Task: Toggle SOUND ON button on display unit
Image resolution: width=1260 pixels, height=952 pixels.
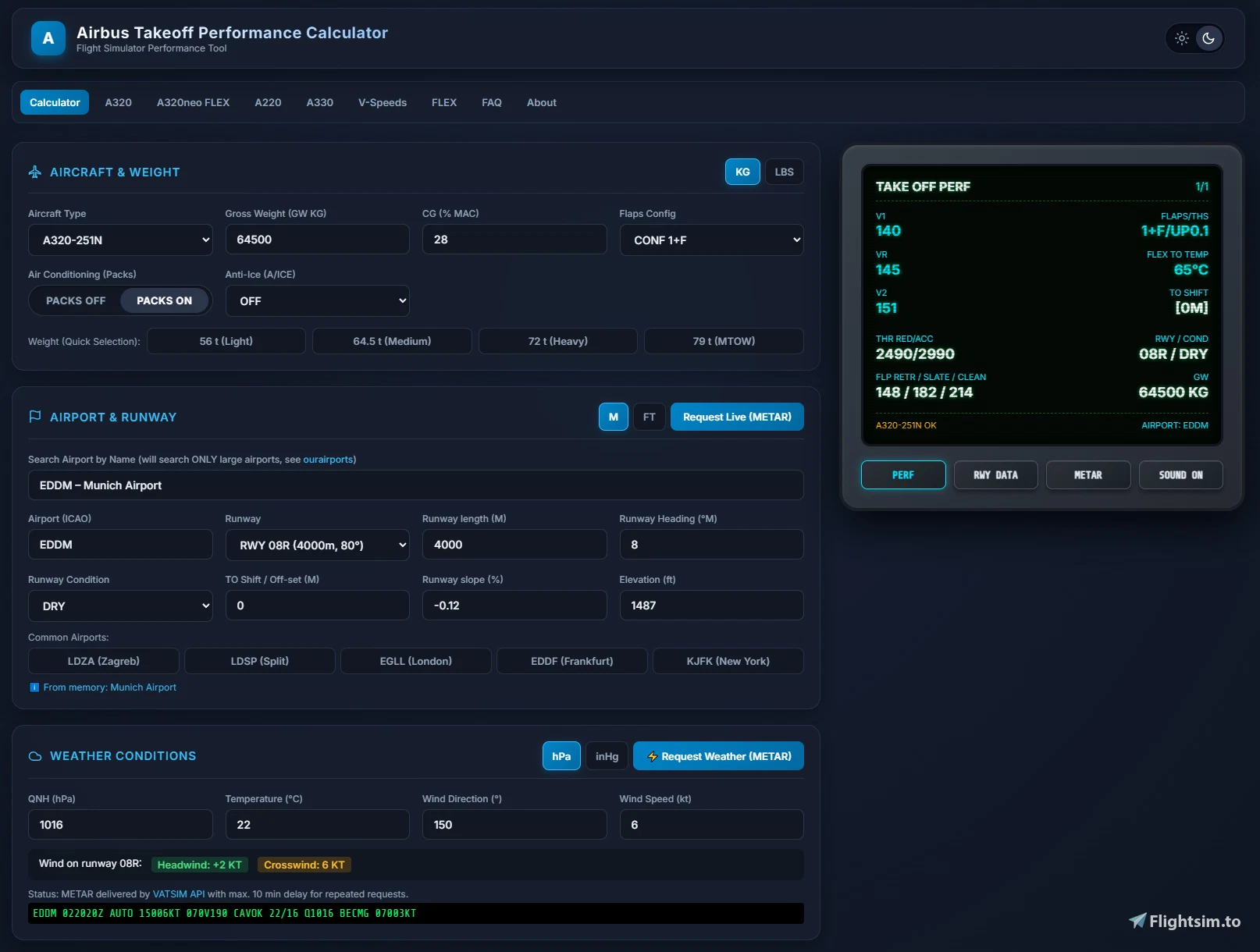Action: point(1180,475)
